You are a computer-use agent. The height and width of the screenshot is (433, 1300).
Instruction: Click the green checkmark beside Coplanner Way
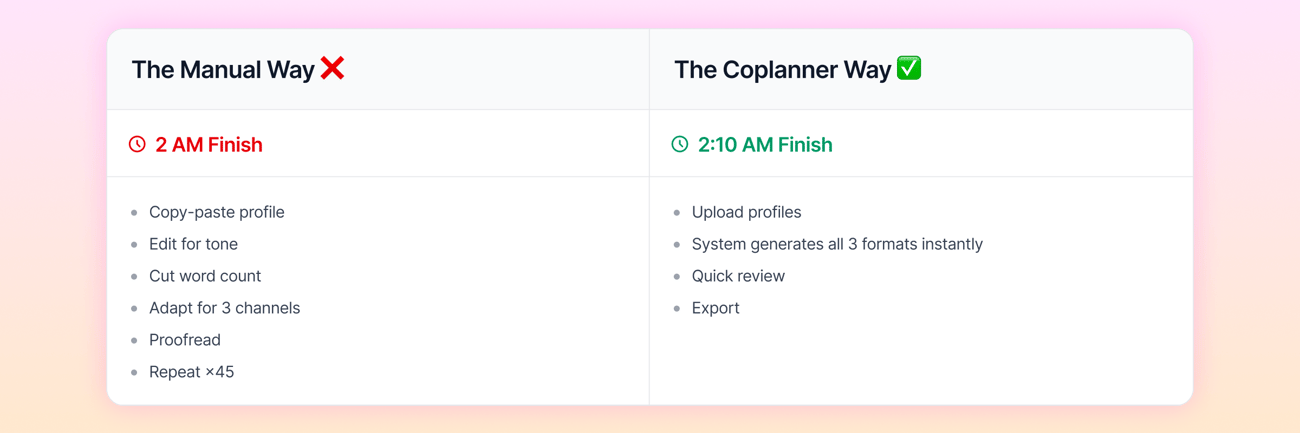(x=909, y=69)
